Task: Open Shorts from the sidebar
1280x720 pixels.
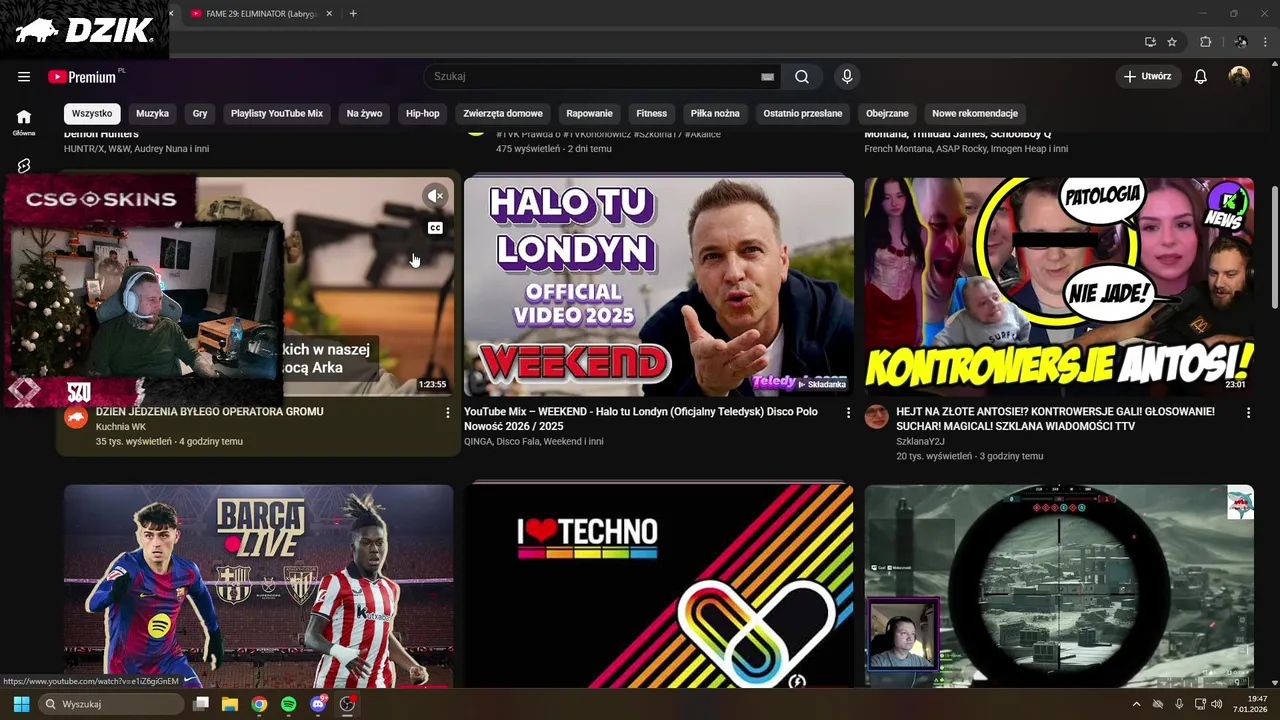Action: [24, 166]
